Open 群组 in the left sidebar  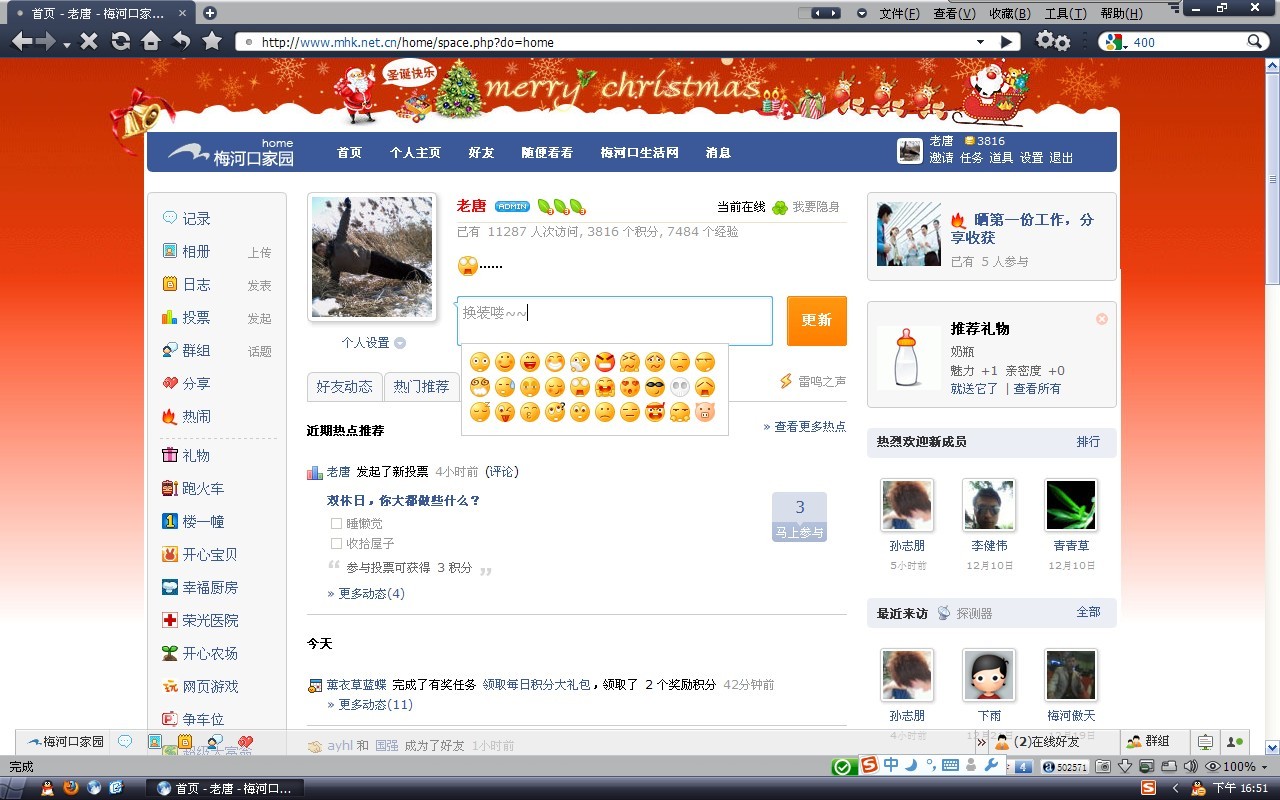click(196, 350)
